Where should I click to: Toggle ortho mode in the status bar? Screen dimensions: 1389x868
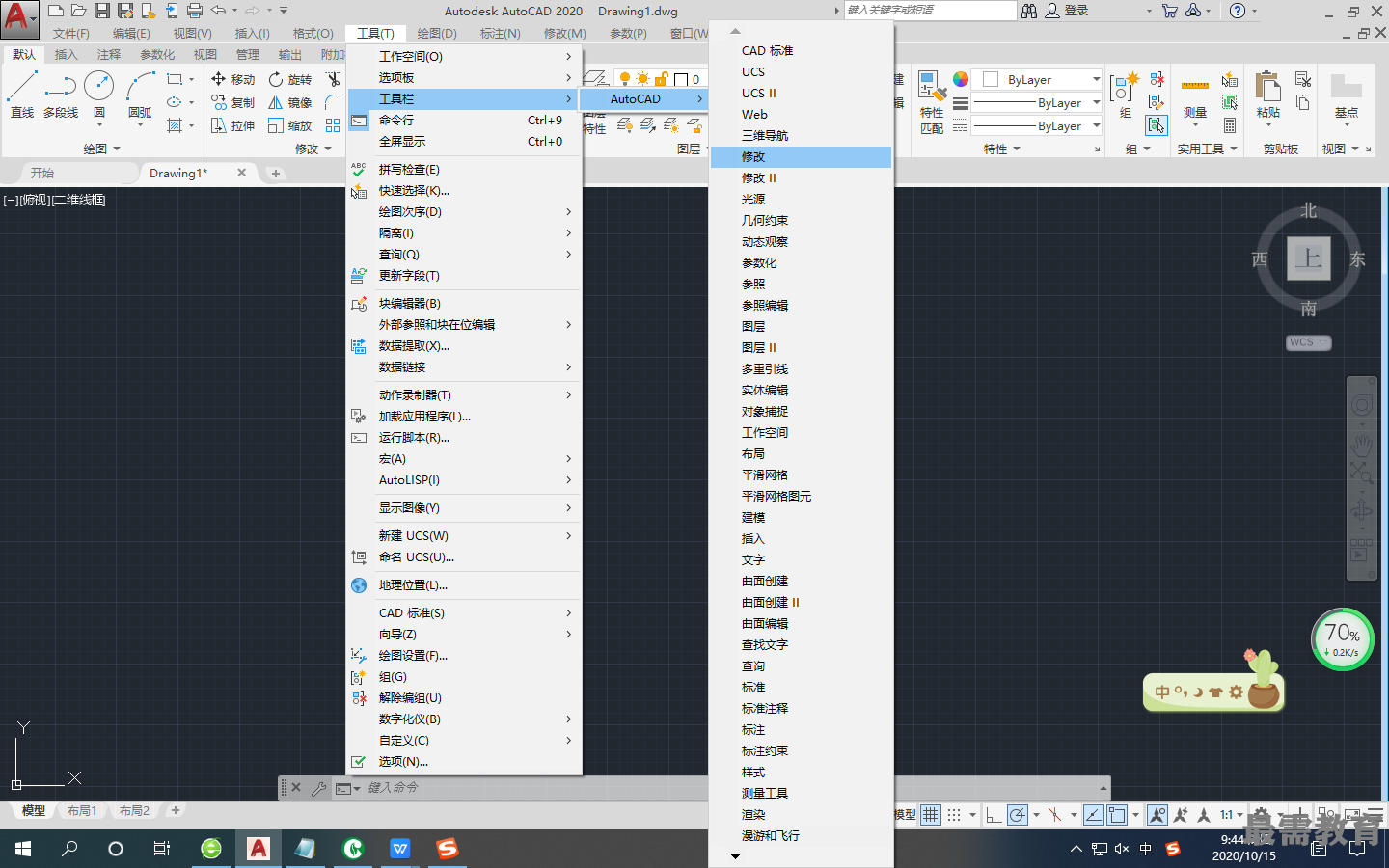point(994,815)
